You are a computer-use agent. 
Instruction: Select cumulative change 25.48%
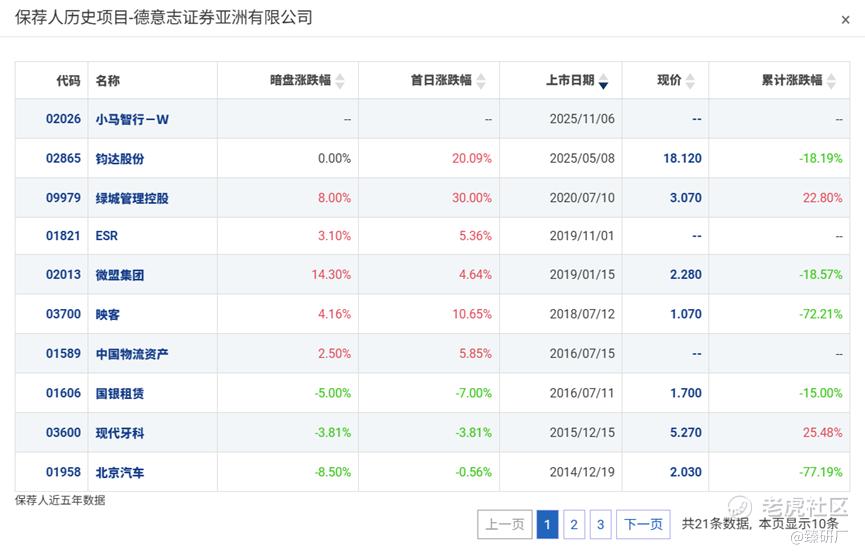point(823,433)
